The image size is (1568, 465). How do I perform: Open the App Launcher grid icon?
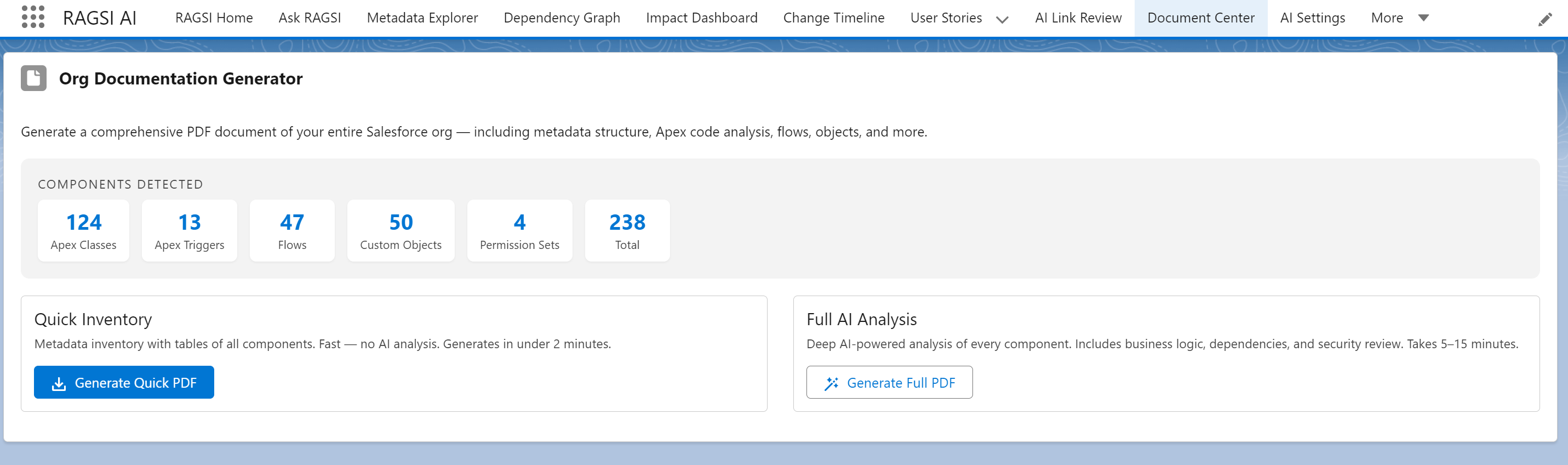point(33,18)
